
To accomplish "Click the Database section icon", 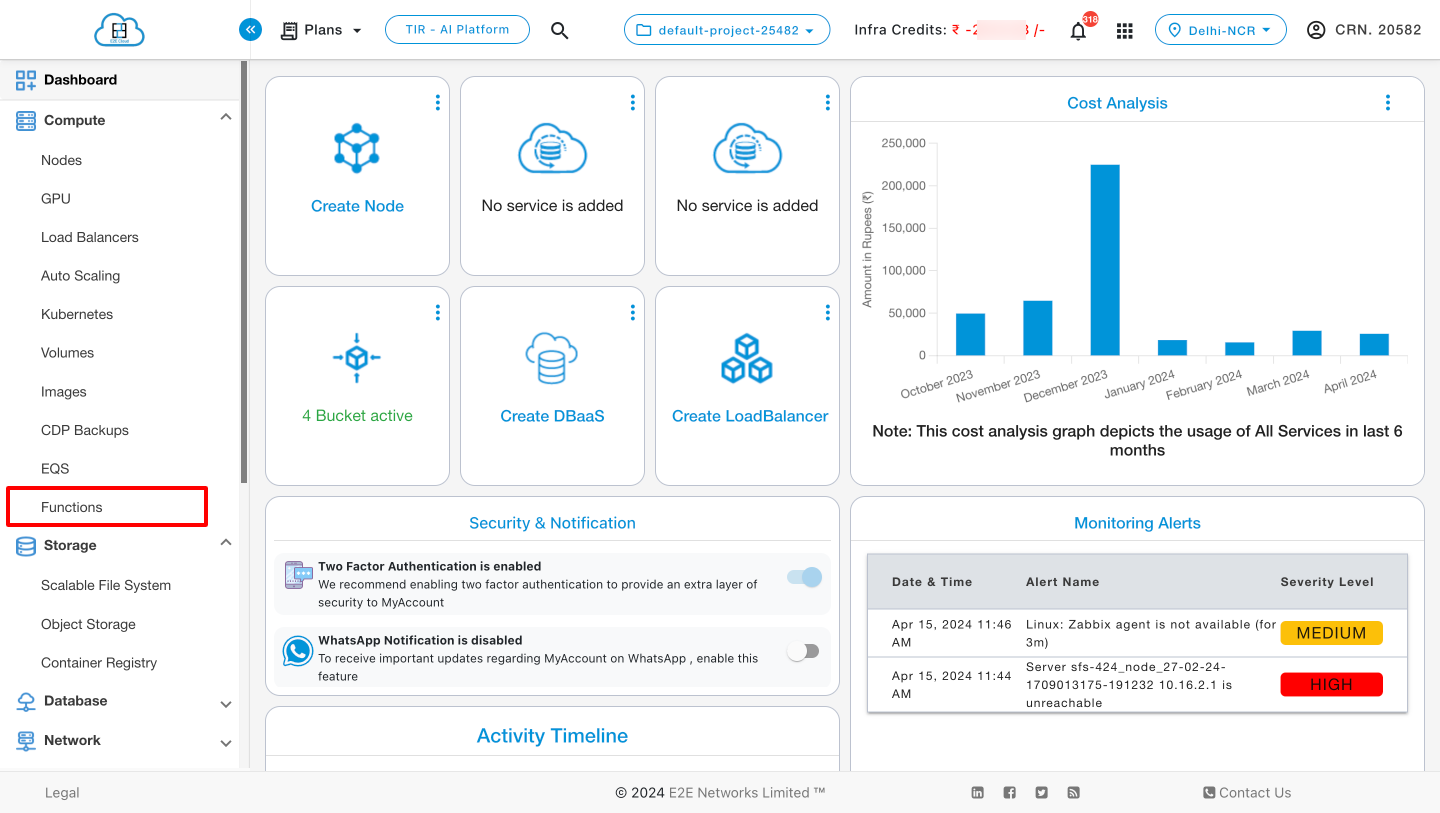I will [x=26, y=702].
